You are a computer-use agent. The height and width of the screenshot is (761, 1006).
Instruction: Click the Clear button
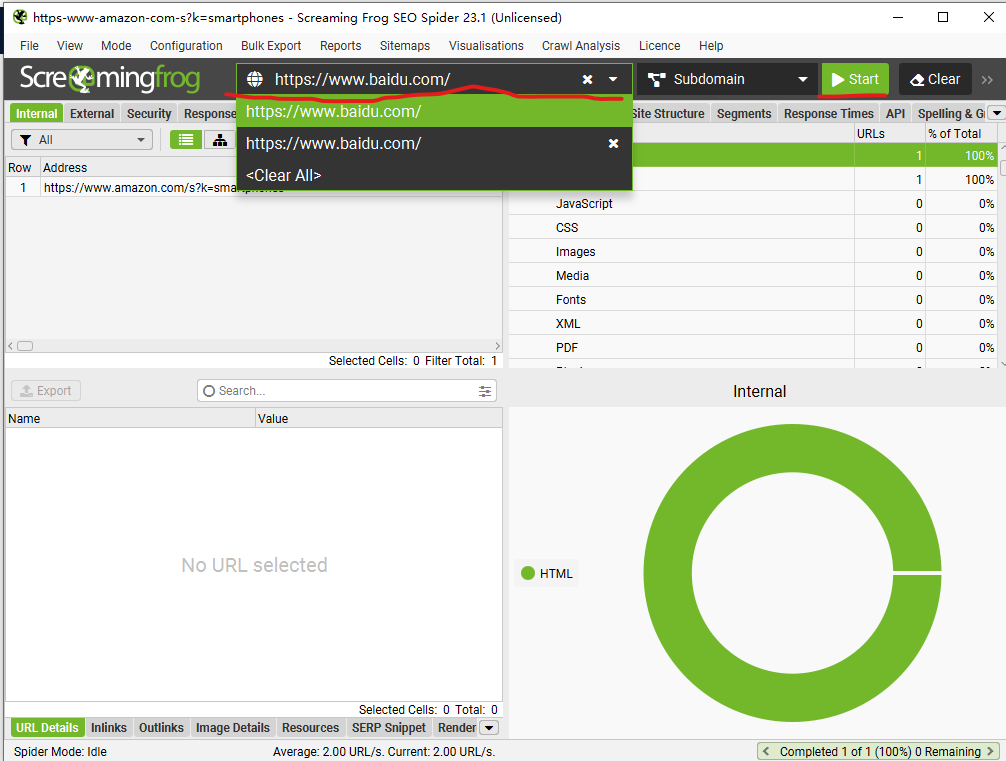[935, 80]
